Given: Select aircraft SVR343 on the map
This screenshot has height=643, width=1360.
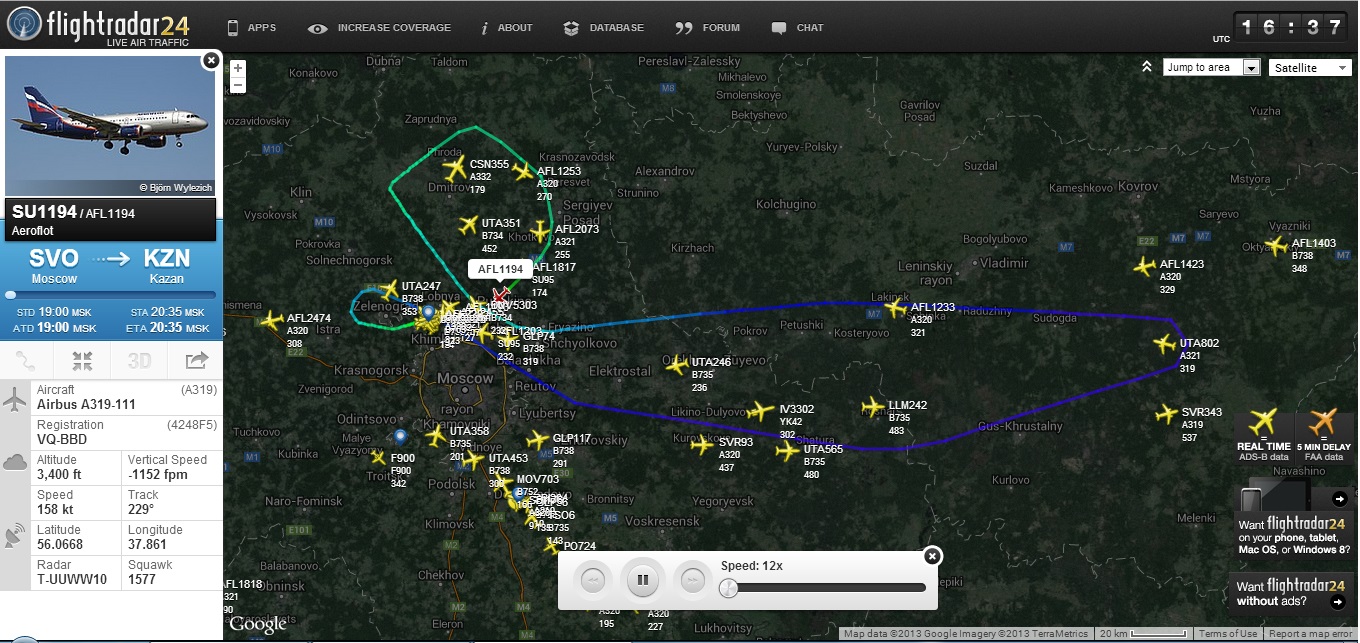Looking at the screenshot, I should pyautogui.click(x=1167, y=413).
